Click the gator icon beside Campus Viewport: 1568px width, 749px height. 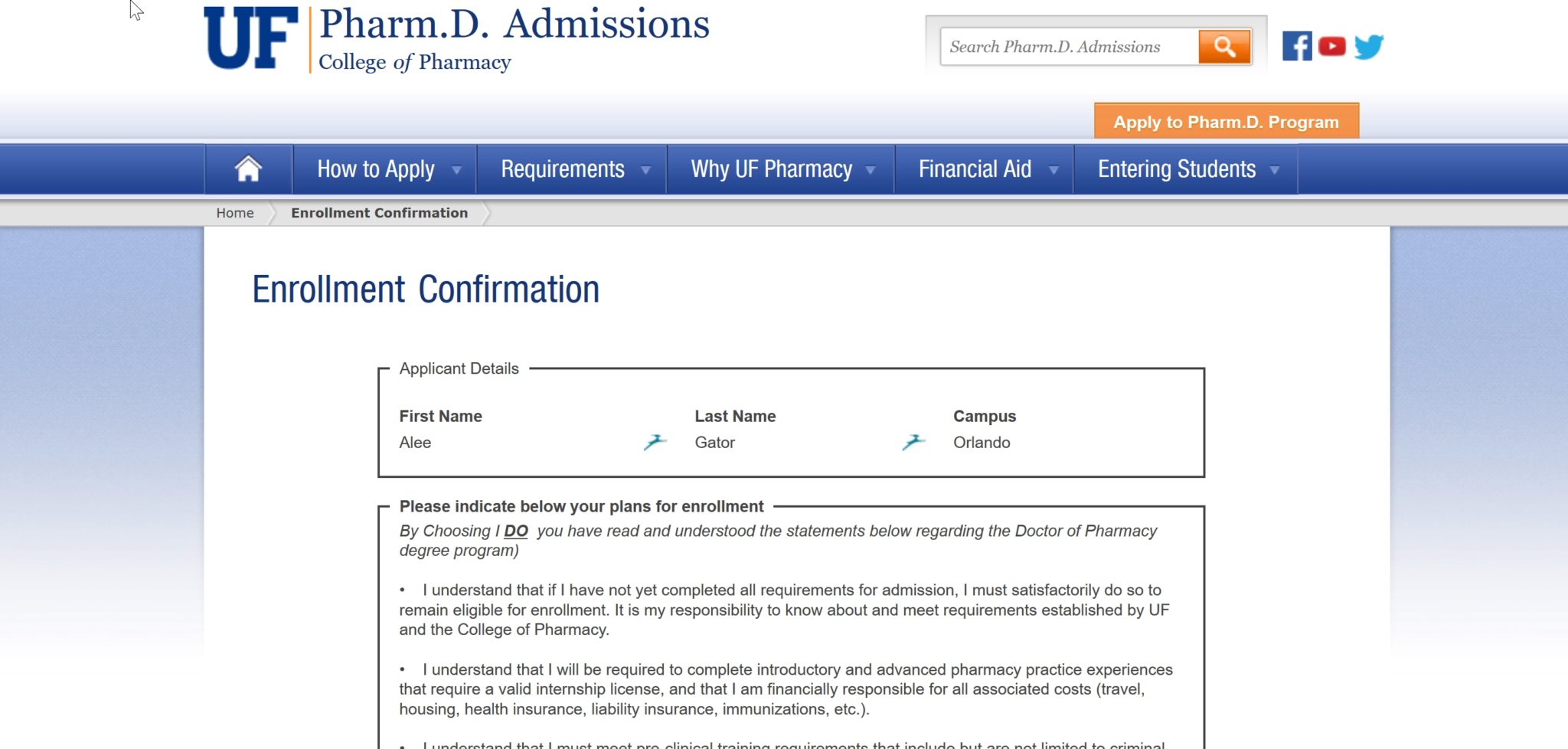pyautogui.click(x=913, y=442)
